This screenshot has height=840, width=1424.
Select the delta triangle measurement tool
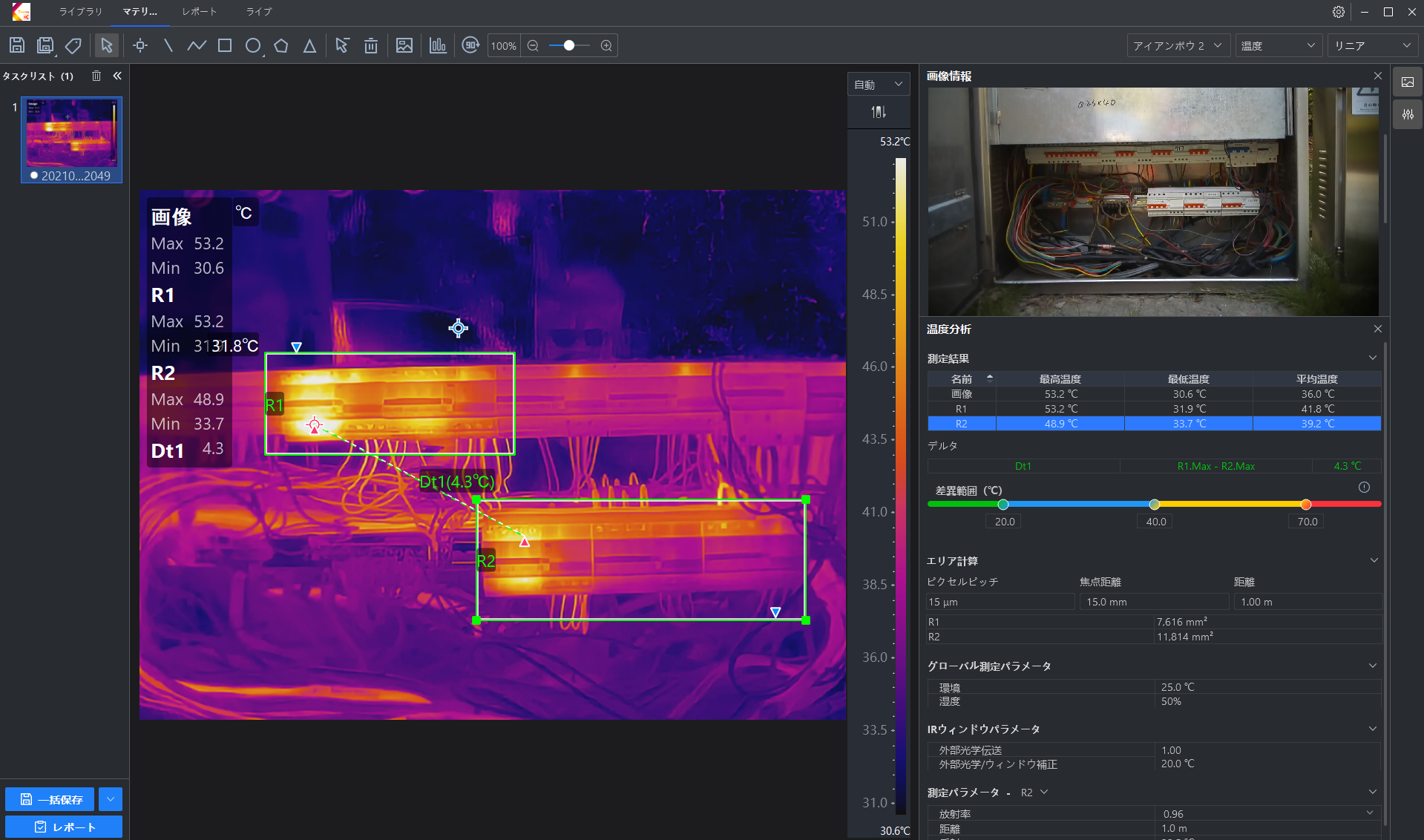309,46
